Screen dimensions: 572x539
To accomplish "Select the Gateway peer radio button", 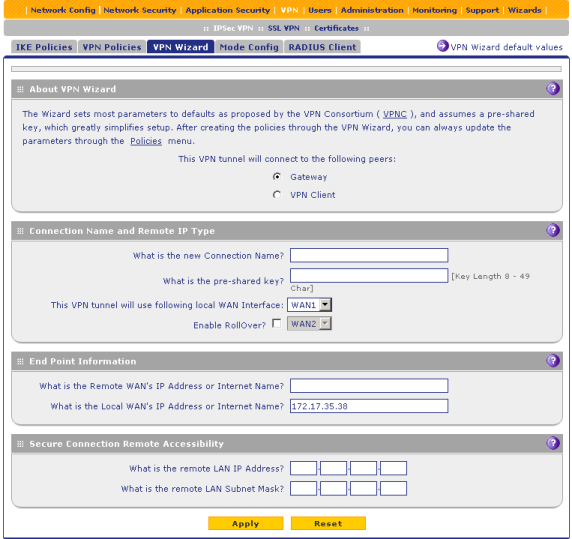I will click(x=277, y=177).
